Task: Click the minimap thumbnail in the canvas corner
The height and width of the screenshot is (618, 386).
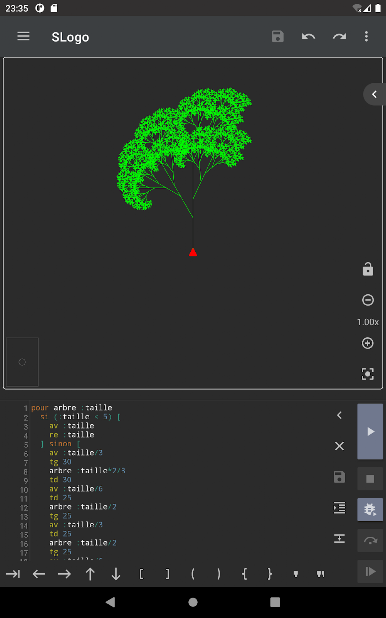Action: click(x=22, y=362)
